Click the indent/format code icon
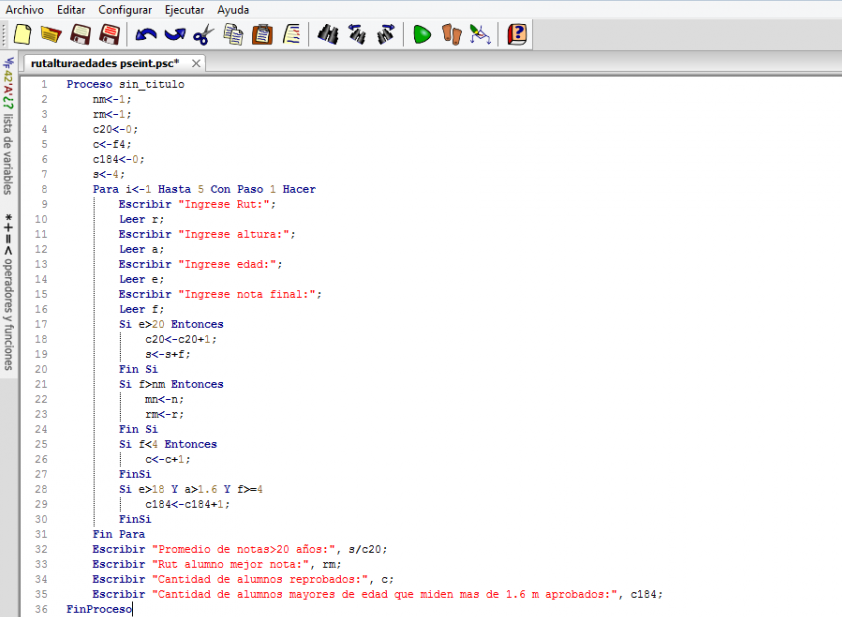Screen dimensions: 842x617 pyautogui.click(x=292, y=35)
